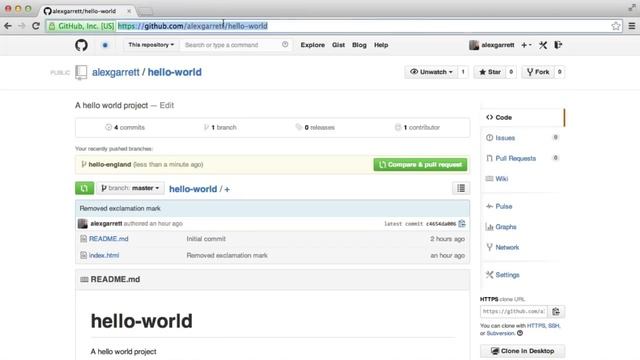Open Settings in sidebar
Image resolution: width=640 pixels, height=360 pixels.
click(x=507, y=275)
